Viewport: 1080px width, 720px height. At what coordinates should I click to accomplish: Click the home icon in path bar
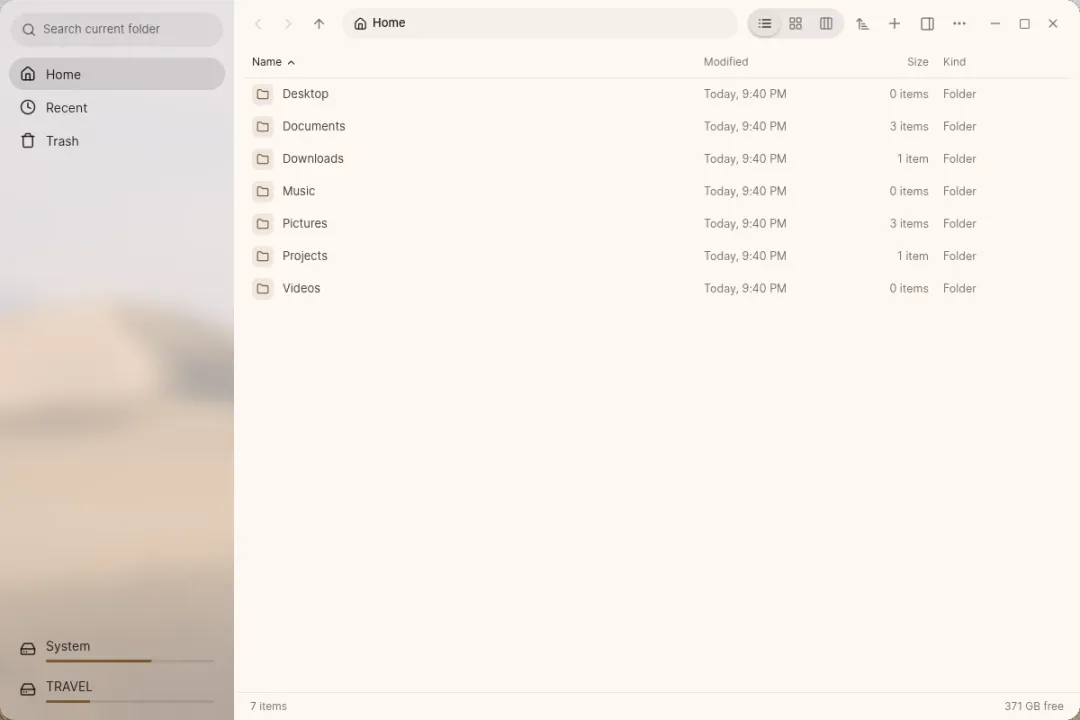pos(360,23)
